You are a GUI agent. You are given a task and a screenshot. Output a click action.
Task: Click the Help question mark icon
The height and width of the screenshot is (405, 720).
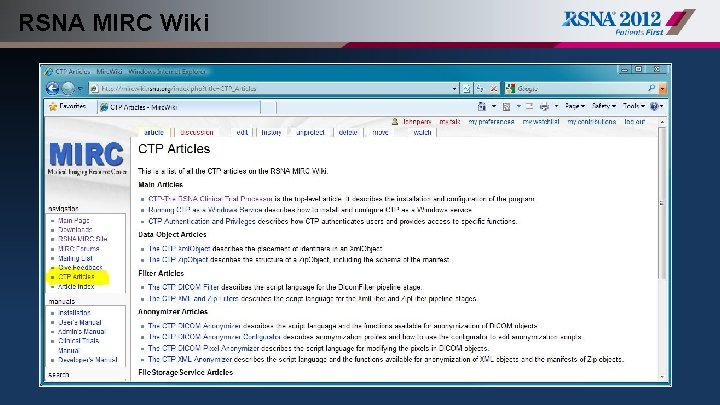click(x=656, y=107)
